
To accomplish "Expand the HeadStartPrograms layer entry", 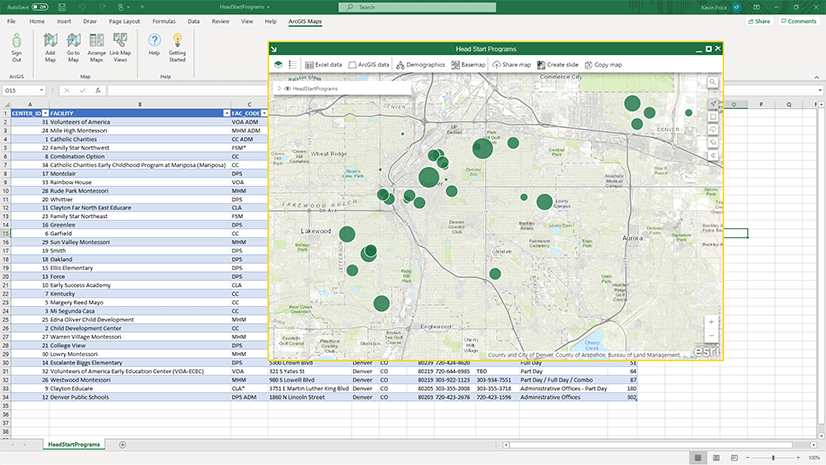I will (279, 89).
